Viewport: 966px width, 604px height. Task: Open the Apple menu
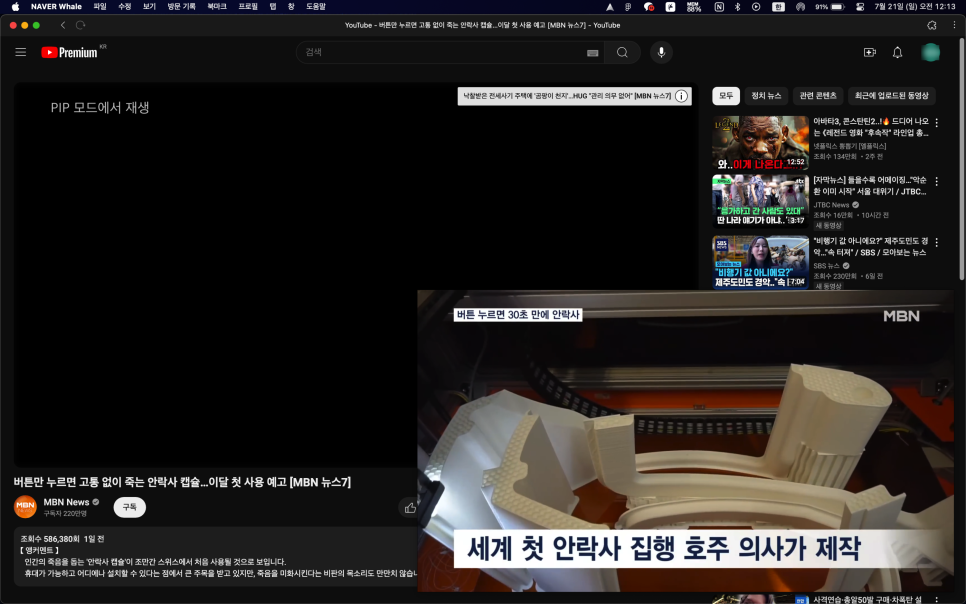click(15, 7)
